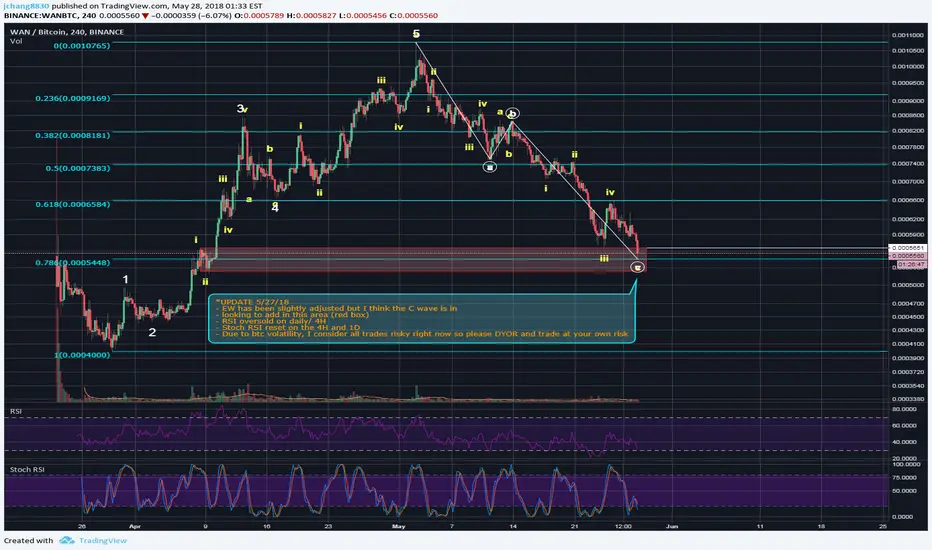Click the TradingView text link at bottom
This screenshot has width=932, height=550.
pos(103,540)
